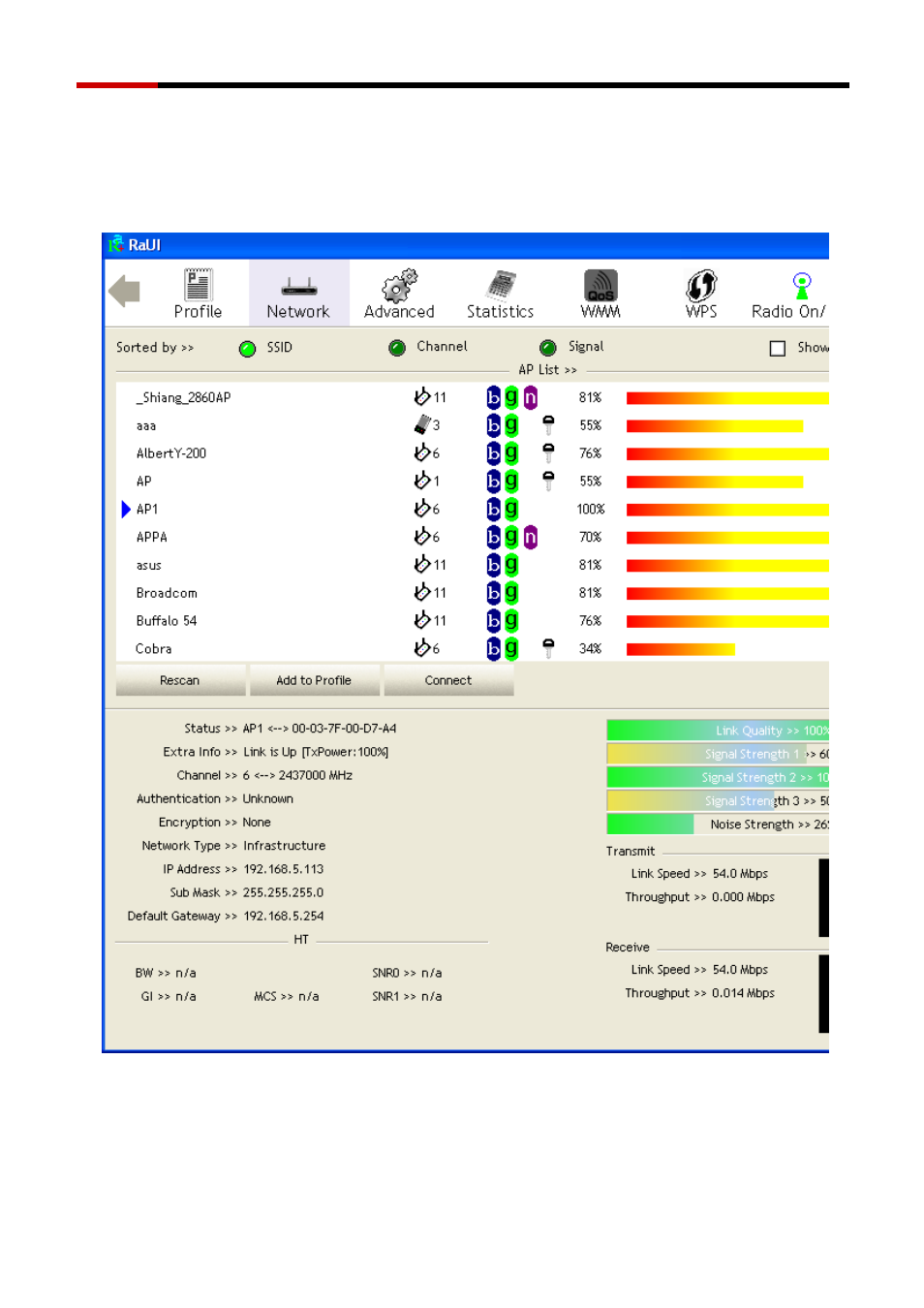
Task: Click the Default Gateway 192.168.5.254 value
Action: (284, 916)
